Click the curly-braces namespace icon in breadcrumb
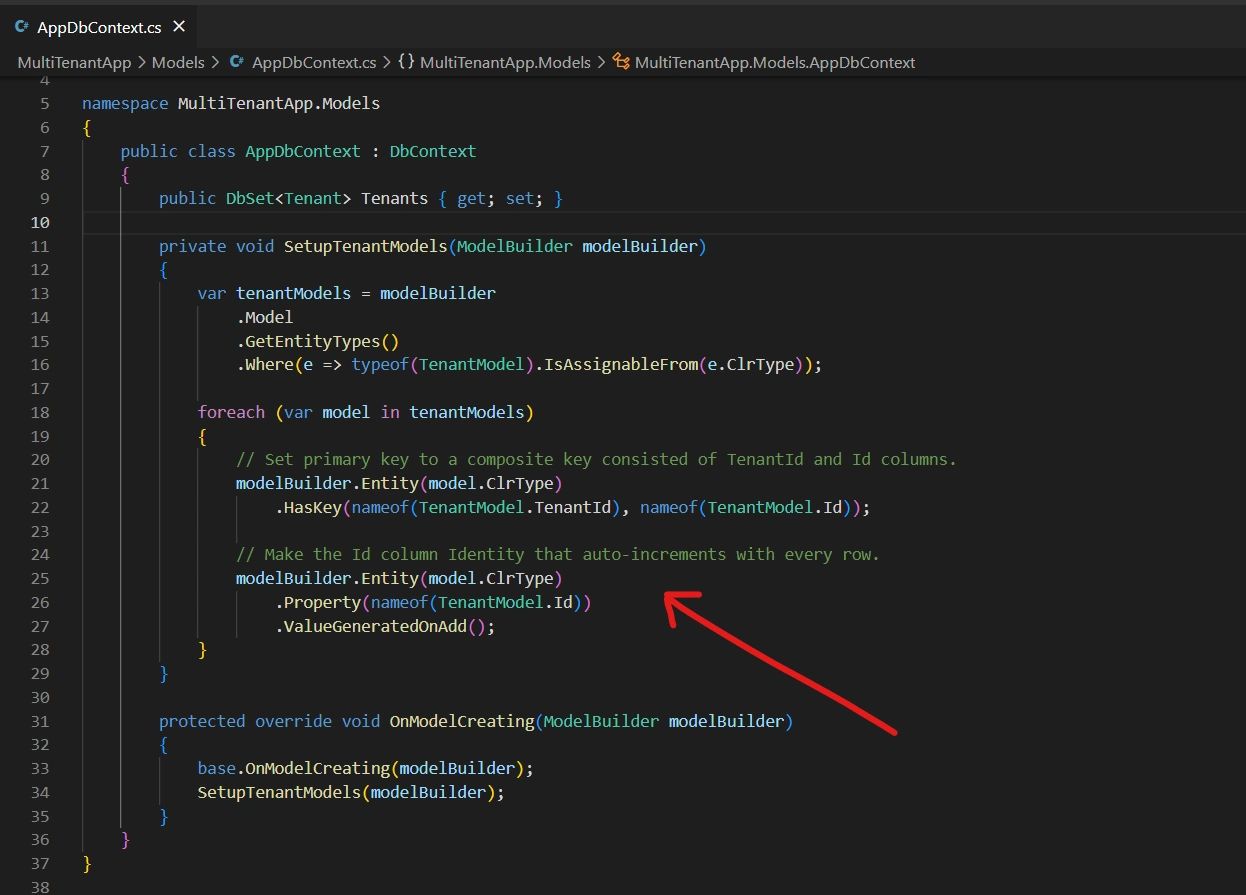The width and height of the screenshot is (1246, 895). (406, 62)
